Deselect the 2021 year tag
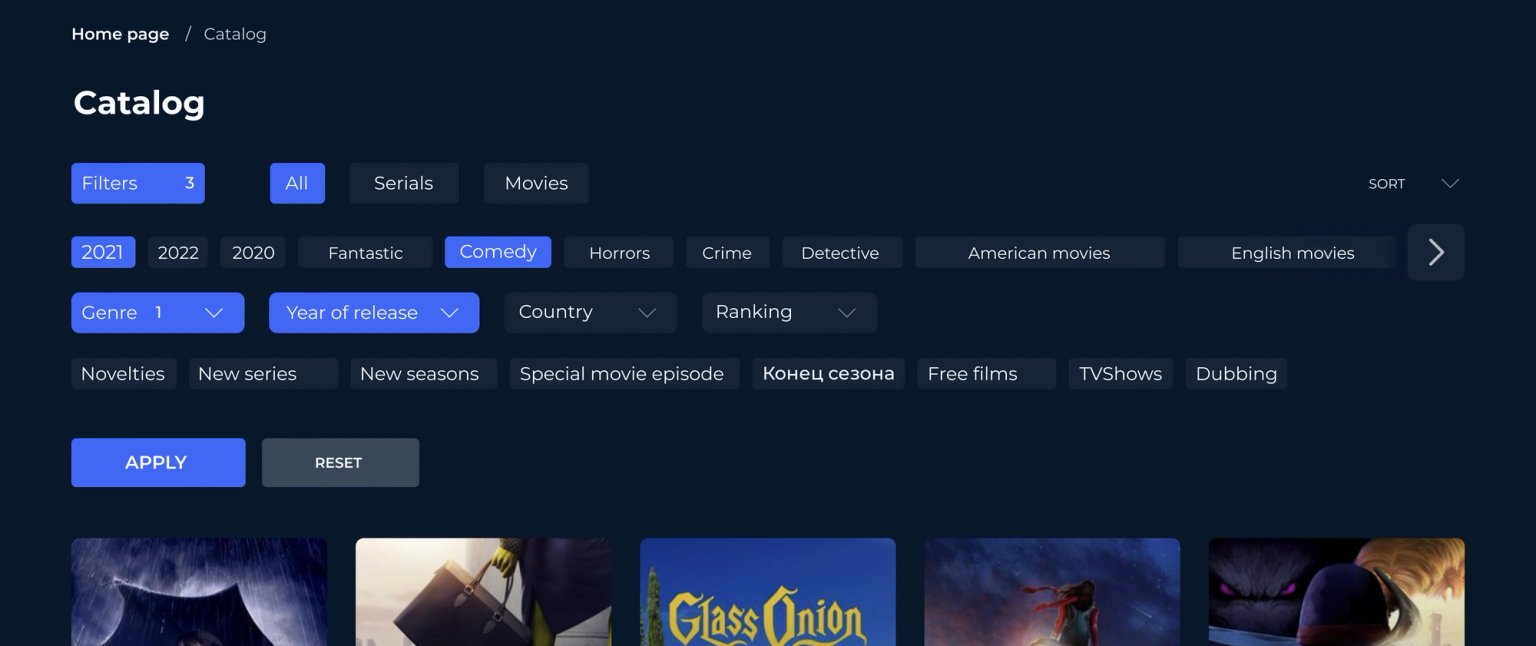 tap(103, 252)
